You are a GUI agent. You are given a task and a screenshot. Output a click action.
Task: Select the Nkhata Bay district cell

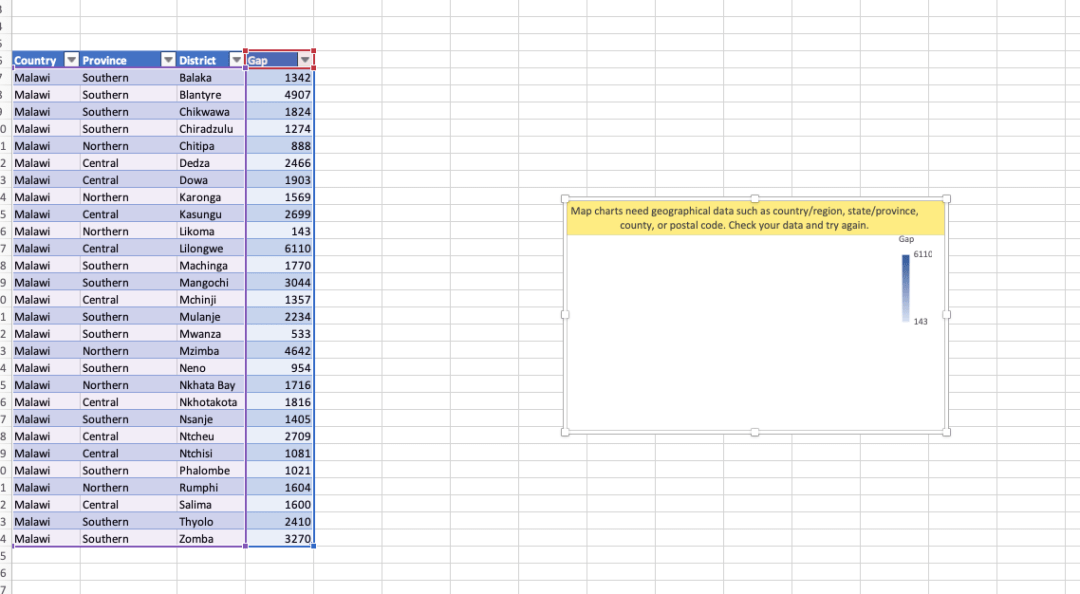tap(210, 385)
